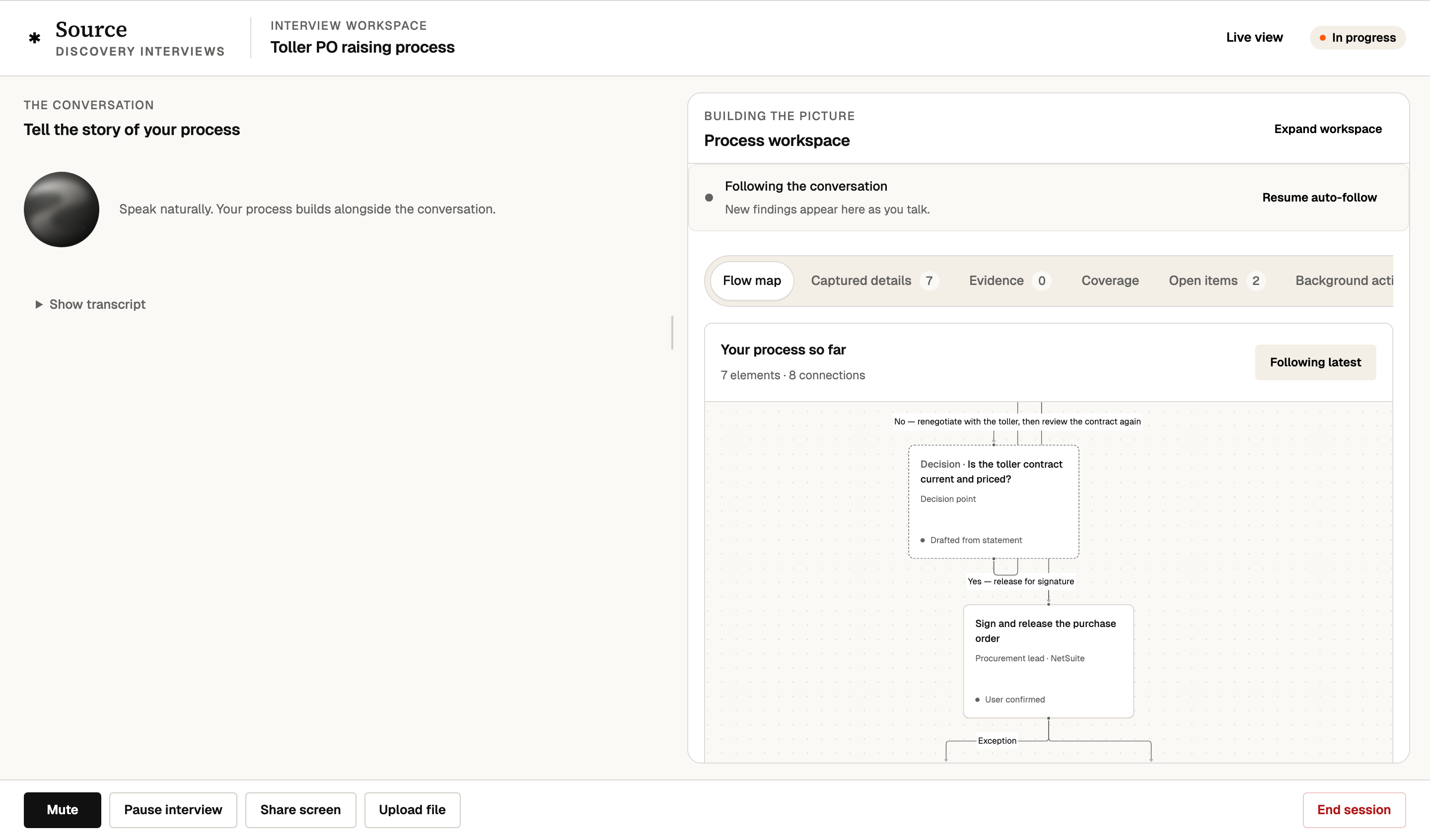
Task: Switch to the Flow map tab
Action: (752, 280)
